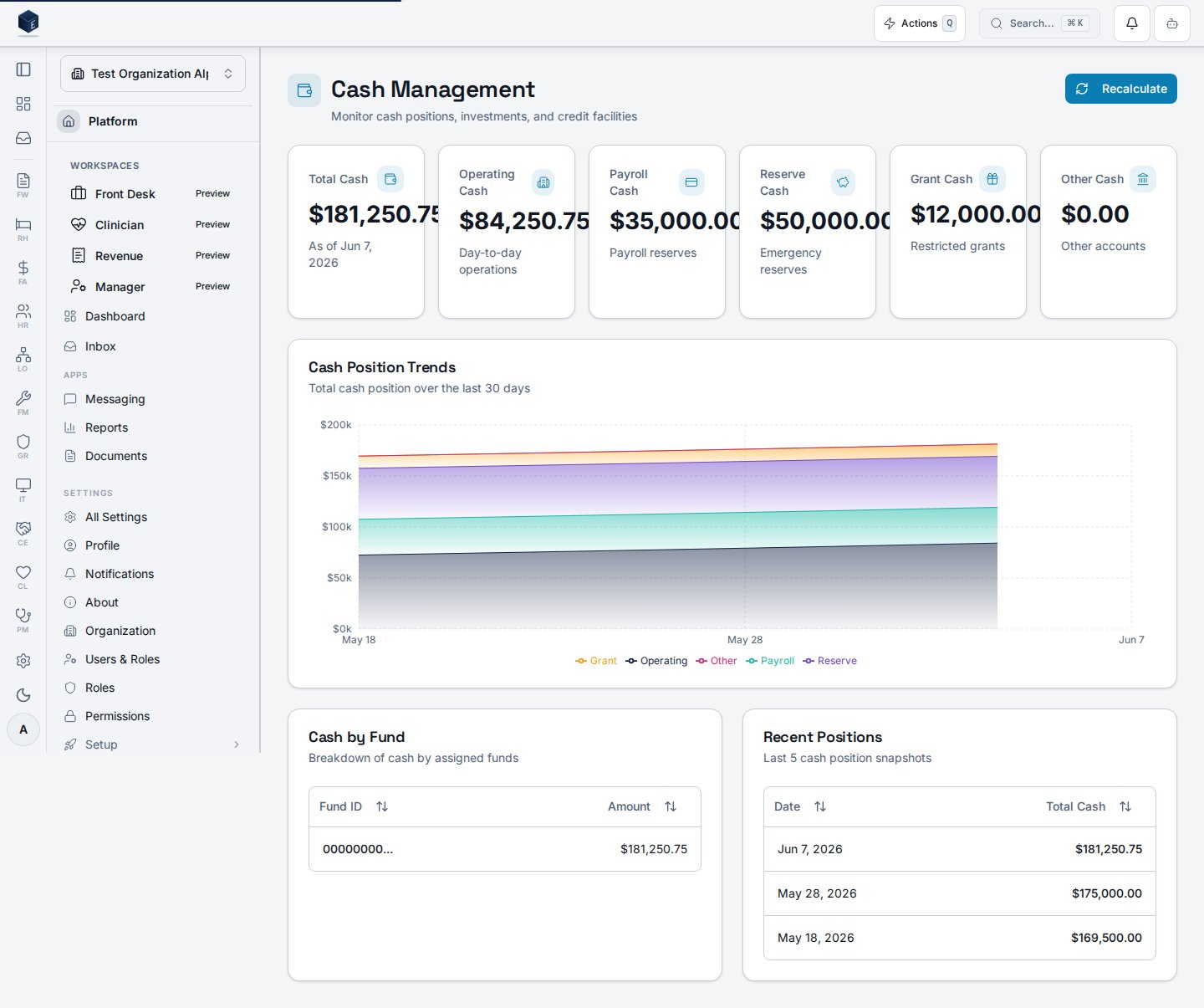Select Platform in sidebar
1204x1008 pixels.
point(153,121)
